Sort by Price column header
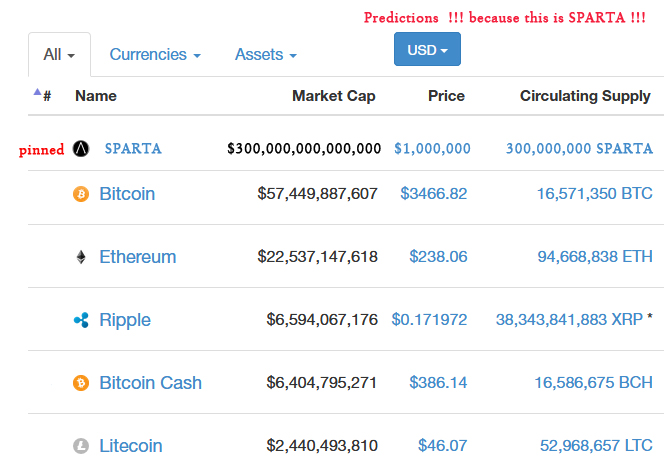Viewport: 664px width, 460px height. 446,96
